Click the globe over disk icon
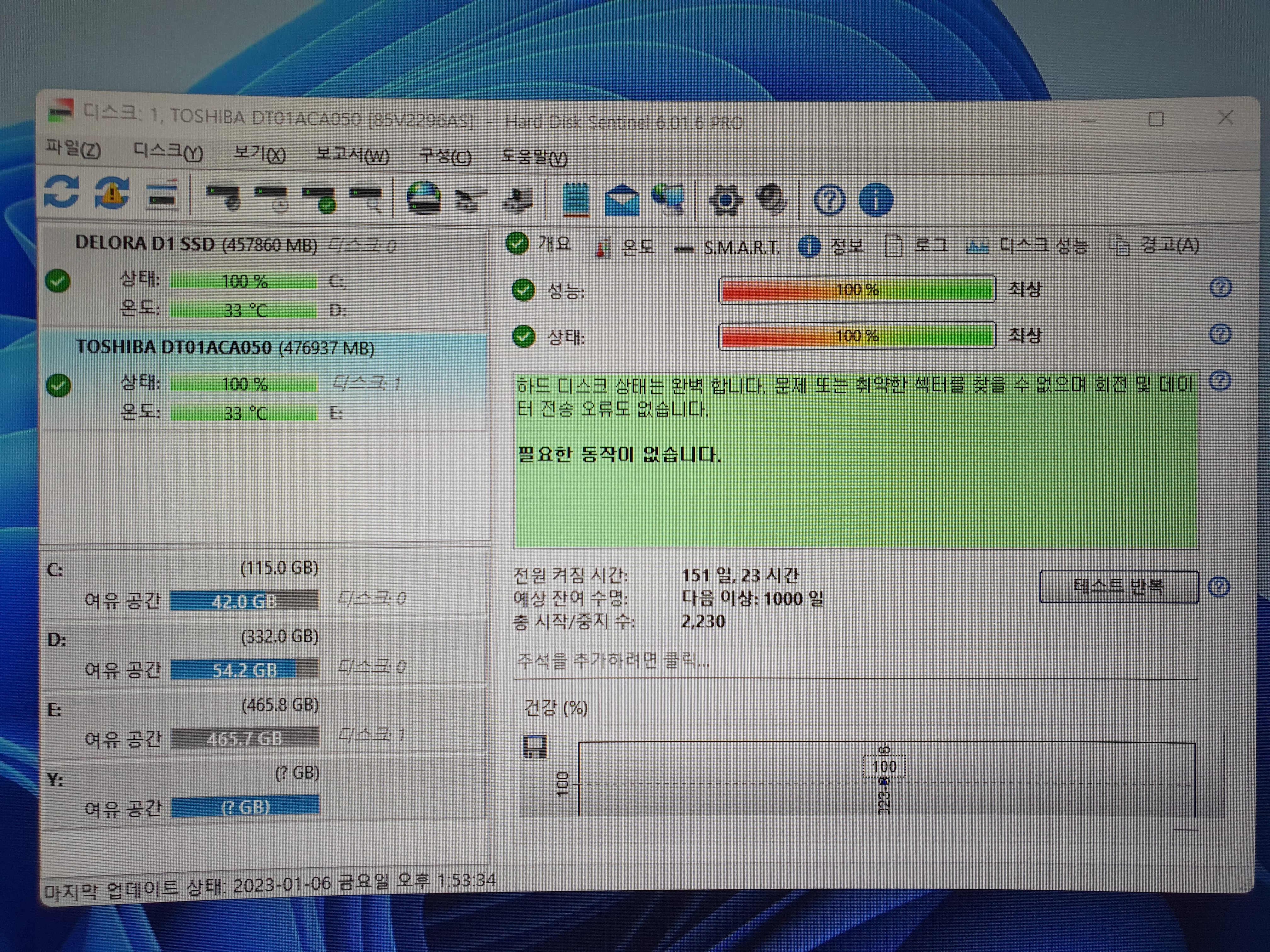 (424, 199)
